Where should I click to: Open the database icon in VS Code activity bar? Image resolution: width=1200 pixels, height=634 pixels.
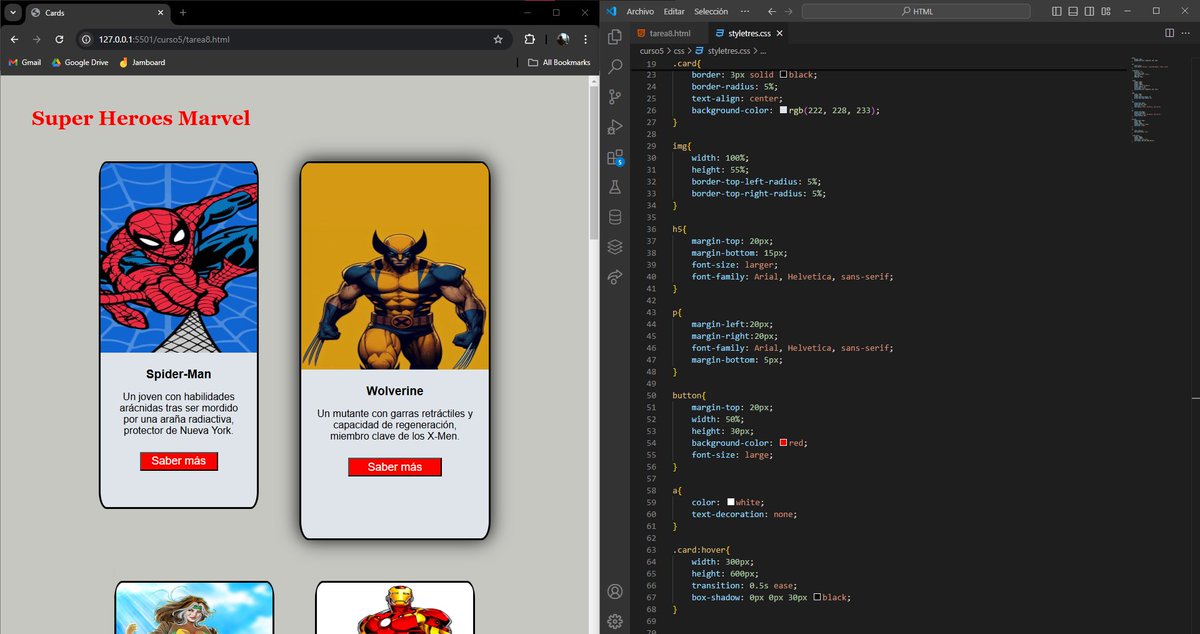pos(615,217)
